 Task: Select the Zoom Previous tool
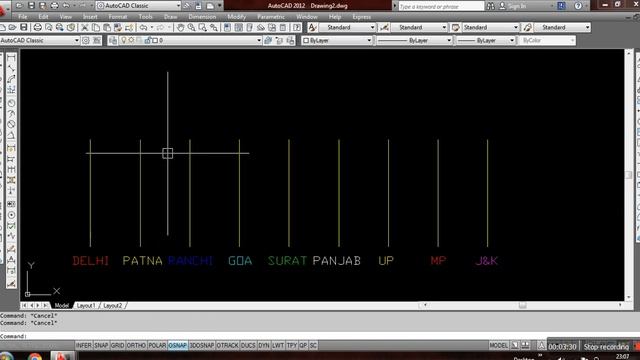[213, 27]
